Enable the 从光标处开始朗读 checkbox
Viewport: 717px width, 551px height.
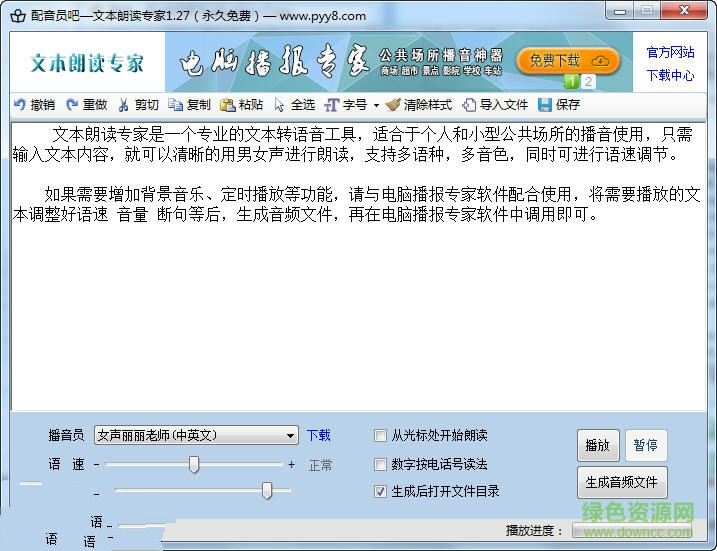tap(380, 436)
